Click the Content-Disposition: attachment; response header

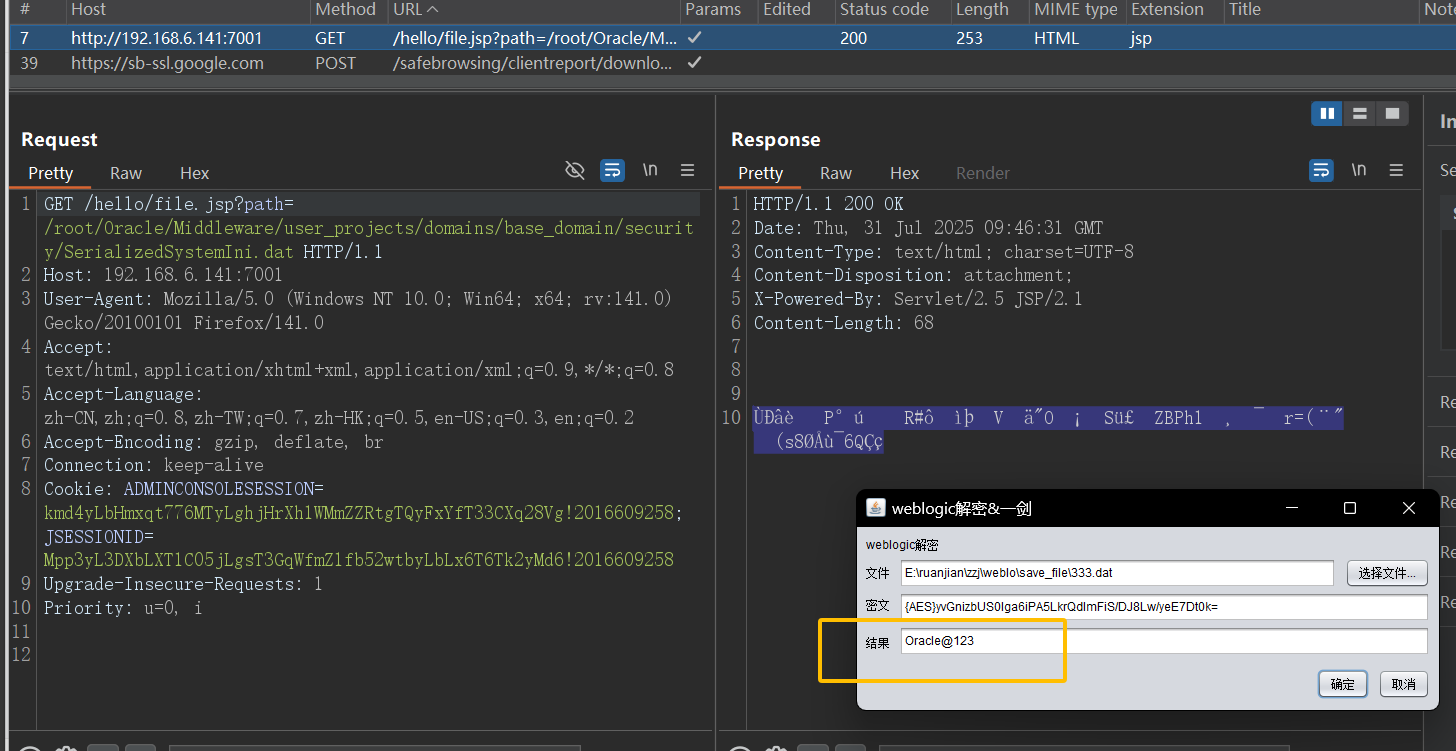913,275
